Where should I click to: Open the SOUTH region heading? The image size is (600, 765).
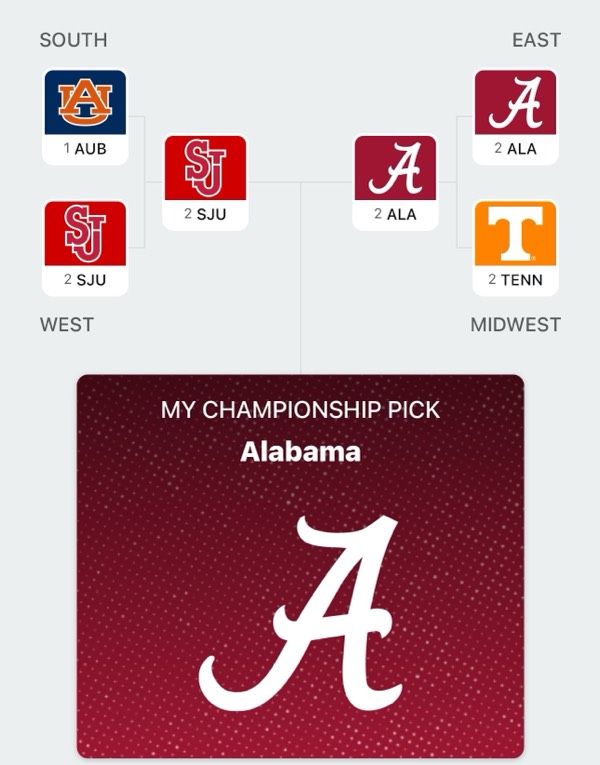pyautogui.click(x=73, y=41)
